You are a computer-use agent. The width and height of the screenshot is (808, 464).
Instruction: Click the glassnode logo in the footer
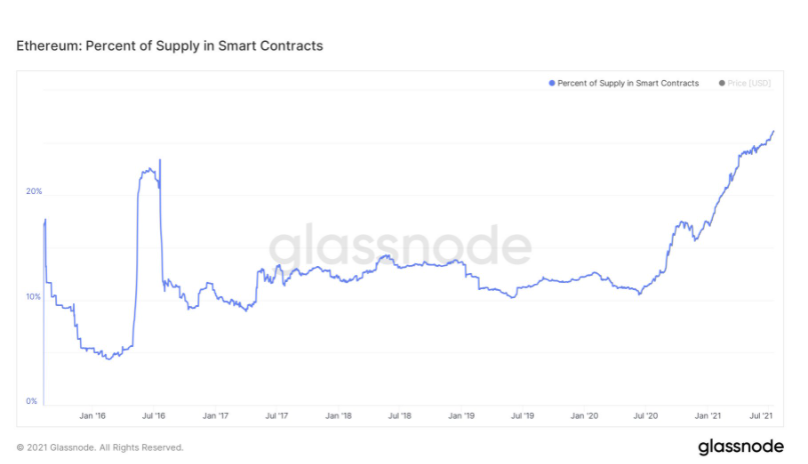point(740,446)
